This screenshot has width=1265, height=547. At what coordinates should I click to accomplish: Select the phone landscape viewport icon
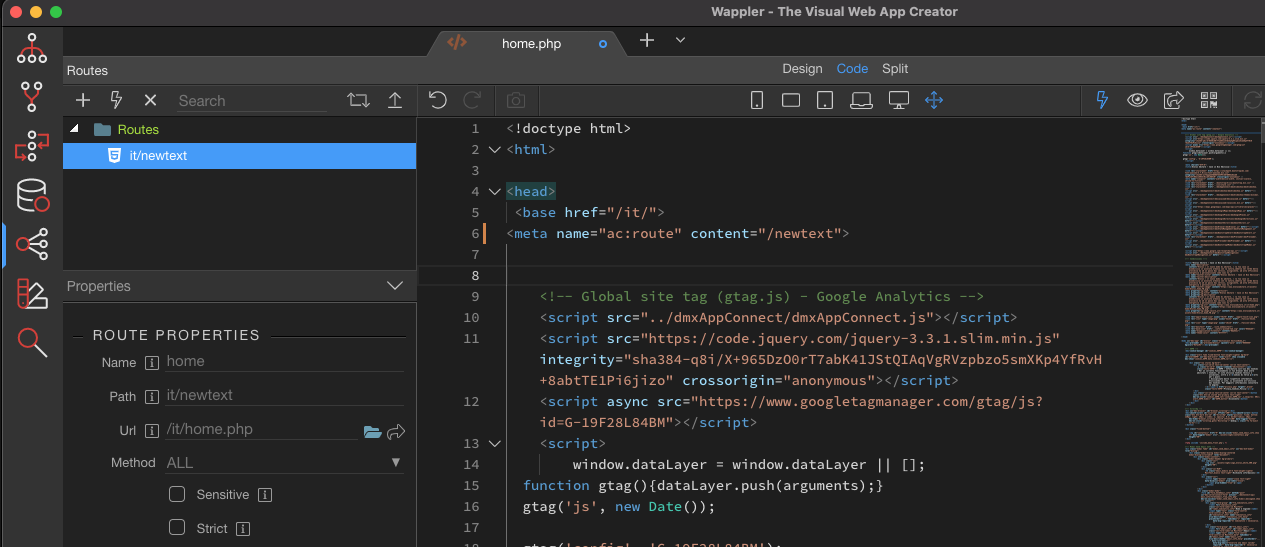[x=791, y=100]
